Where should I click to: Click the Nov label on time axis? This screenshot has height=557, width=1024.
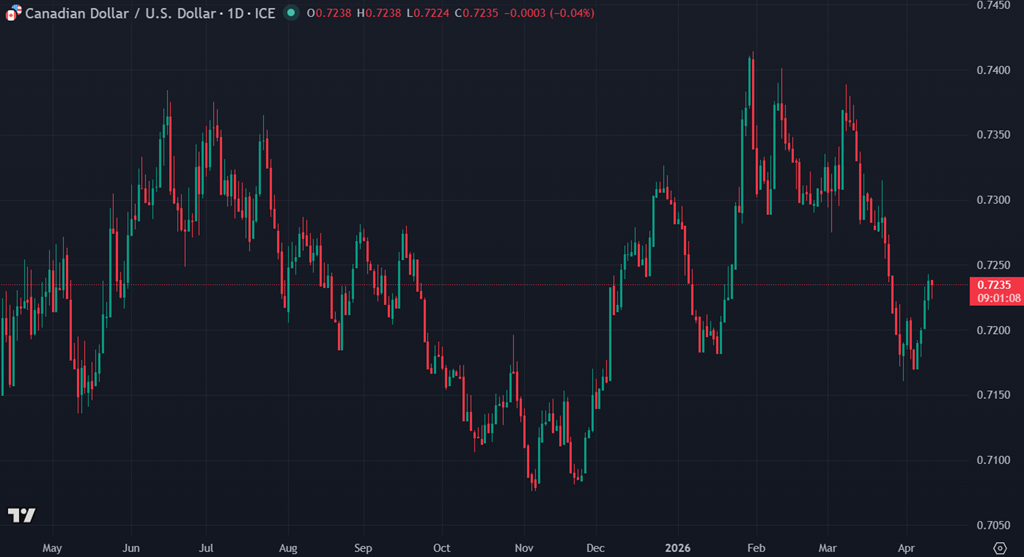click(x=523, y=547)
